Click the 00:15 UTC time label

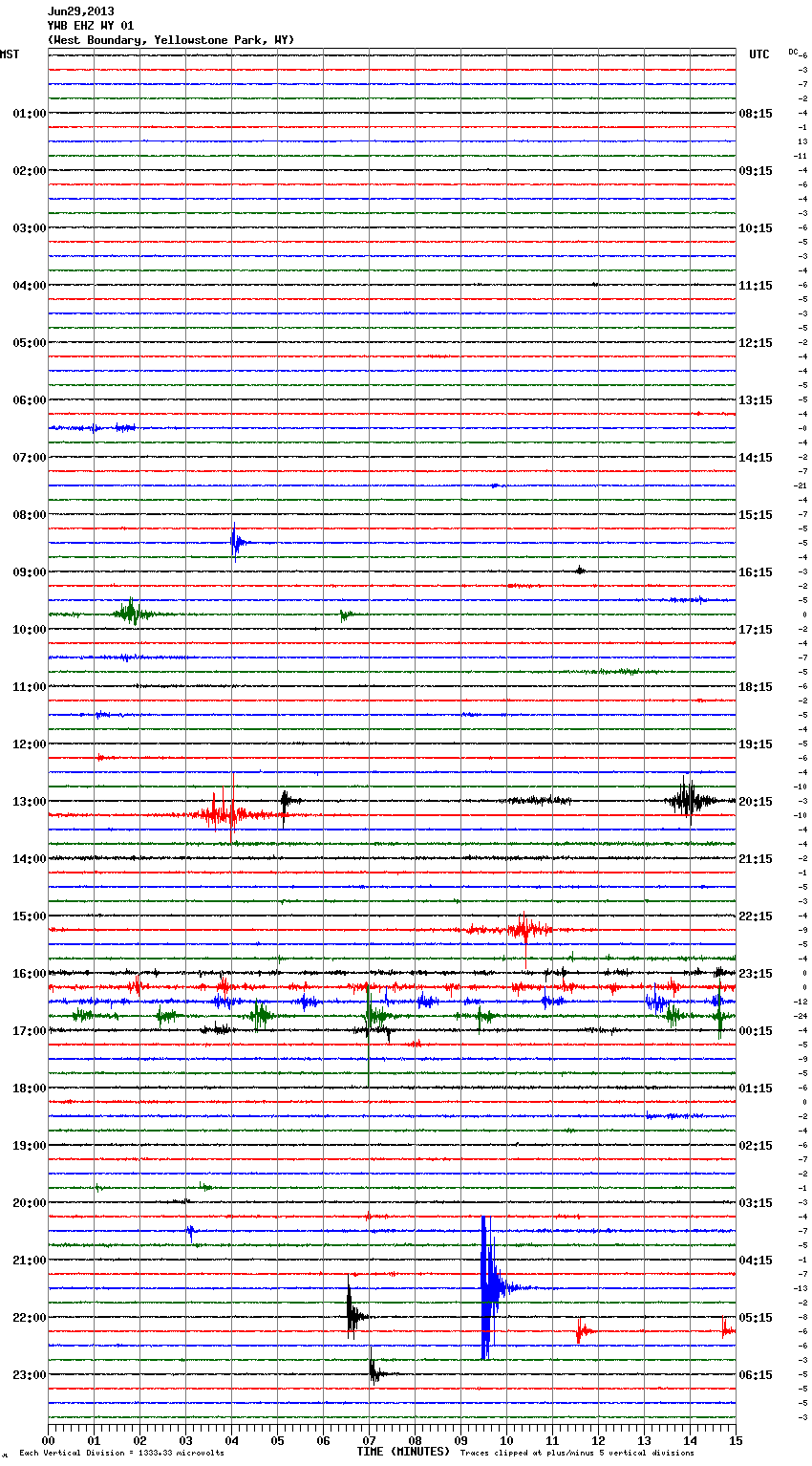point(756,1031)
